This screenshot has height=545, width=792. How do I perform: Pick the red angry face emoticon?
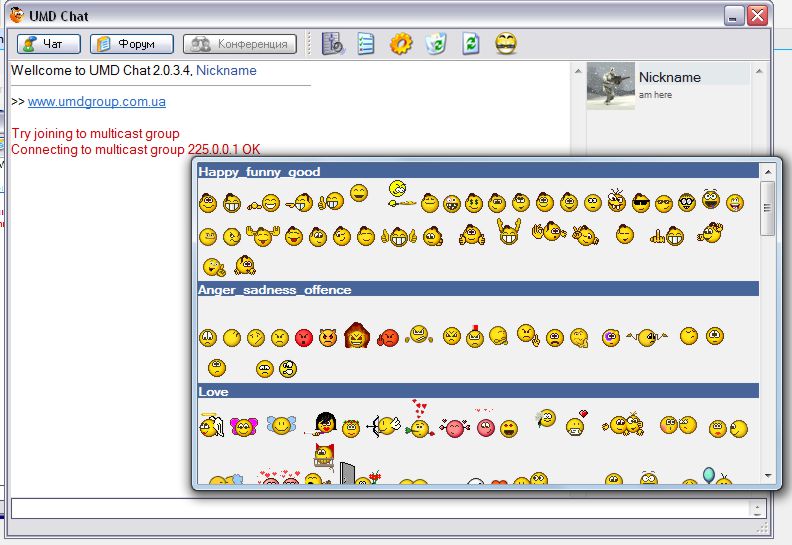coord(304,338)
